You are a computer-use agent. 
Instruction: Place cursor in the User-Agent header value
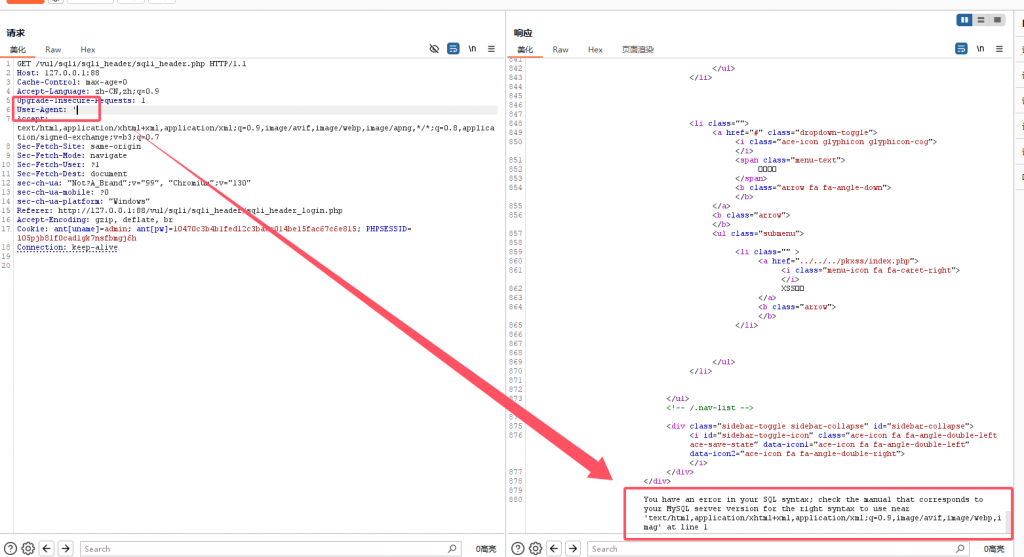click(76, 110)
